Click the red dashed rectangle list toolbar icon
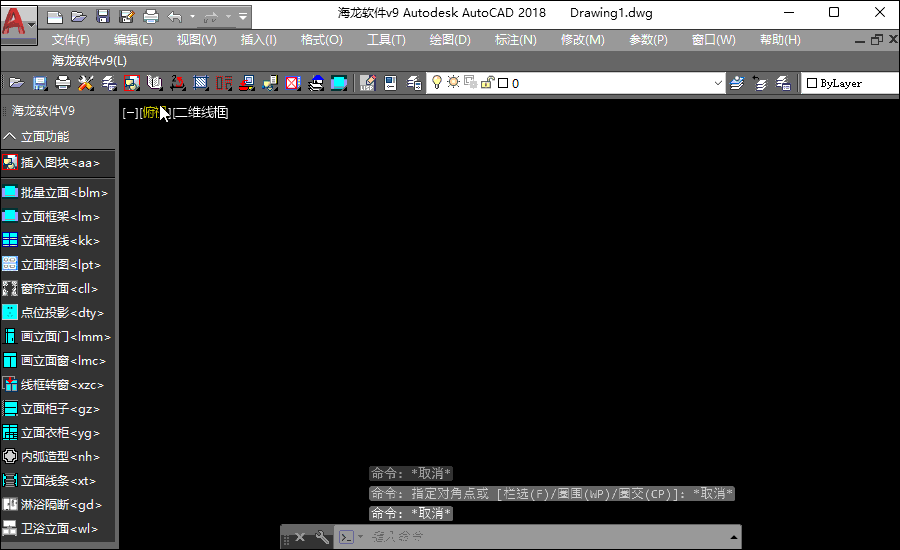 click(x=224, y=83)
